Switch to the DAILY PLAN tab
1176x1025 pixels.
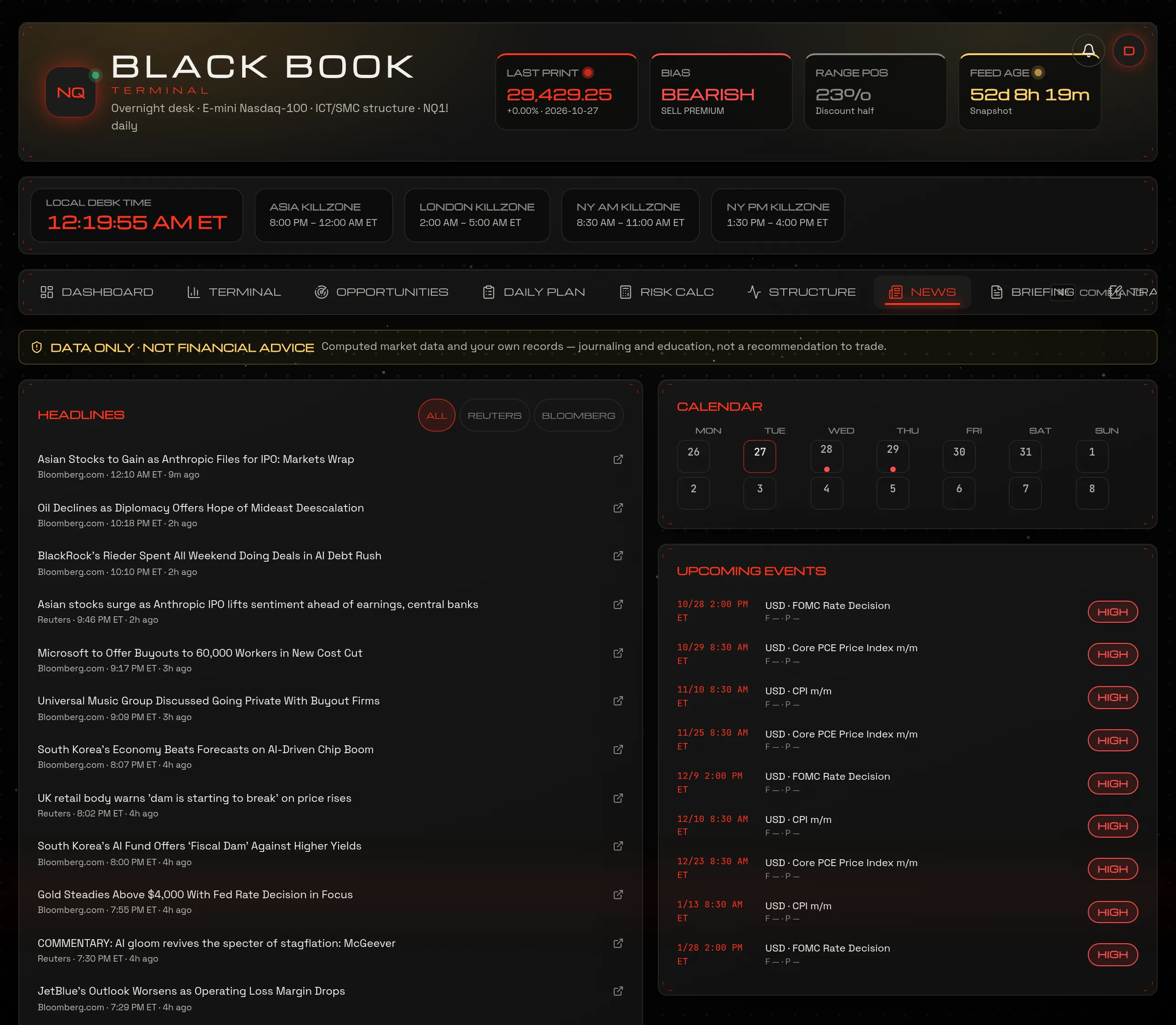click(534, 292)
